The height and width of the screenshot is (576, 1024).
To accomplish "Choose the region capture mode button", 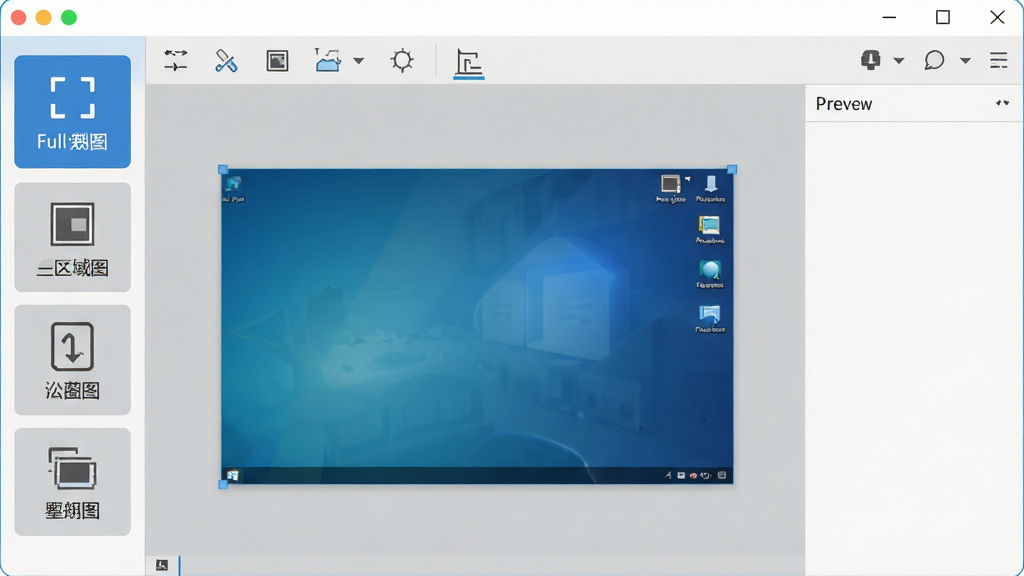I will point(72,237).
